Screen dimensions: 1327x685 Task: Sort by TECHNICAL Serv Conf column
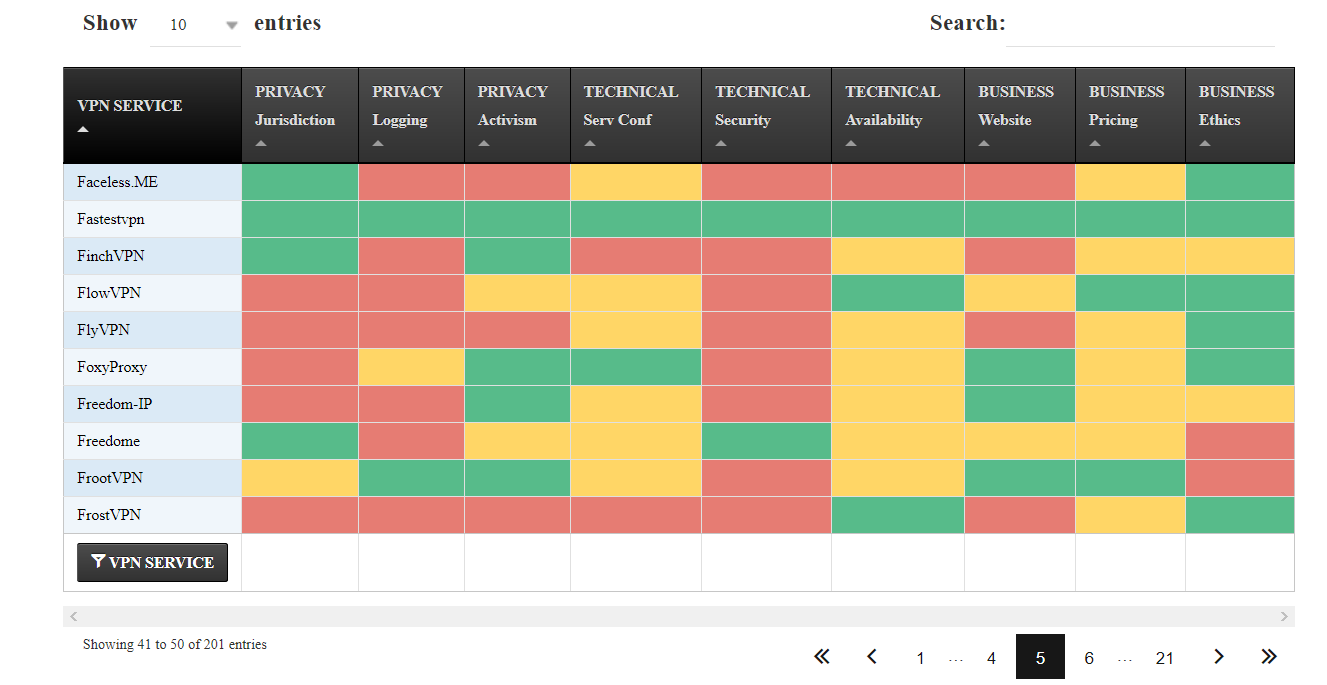636,115
